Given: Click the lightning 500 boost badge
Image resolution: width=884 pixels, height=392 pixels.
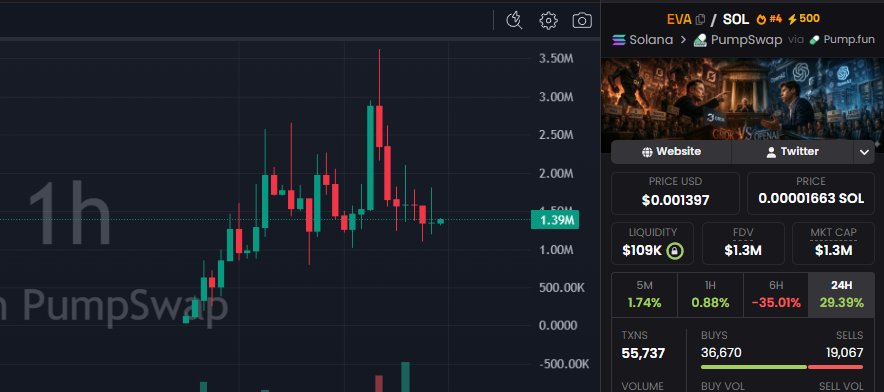Looking at the screenshot, I should [x=804, y=19].
